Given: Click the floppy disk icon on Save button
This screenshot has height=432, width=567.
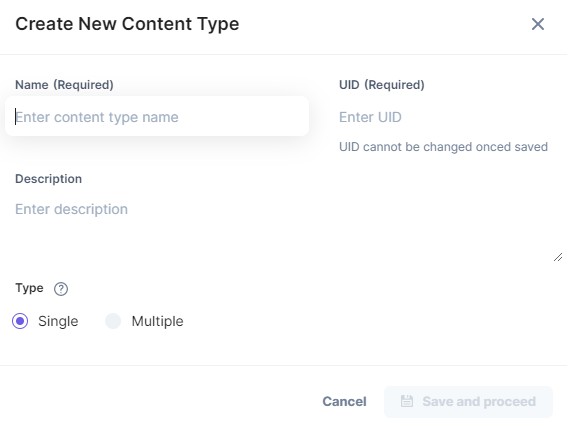Looking at the screenshot, I should (407, 401).
